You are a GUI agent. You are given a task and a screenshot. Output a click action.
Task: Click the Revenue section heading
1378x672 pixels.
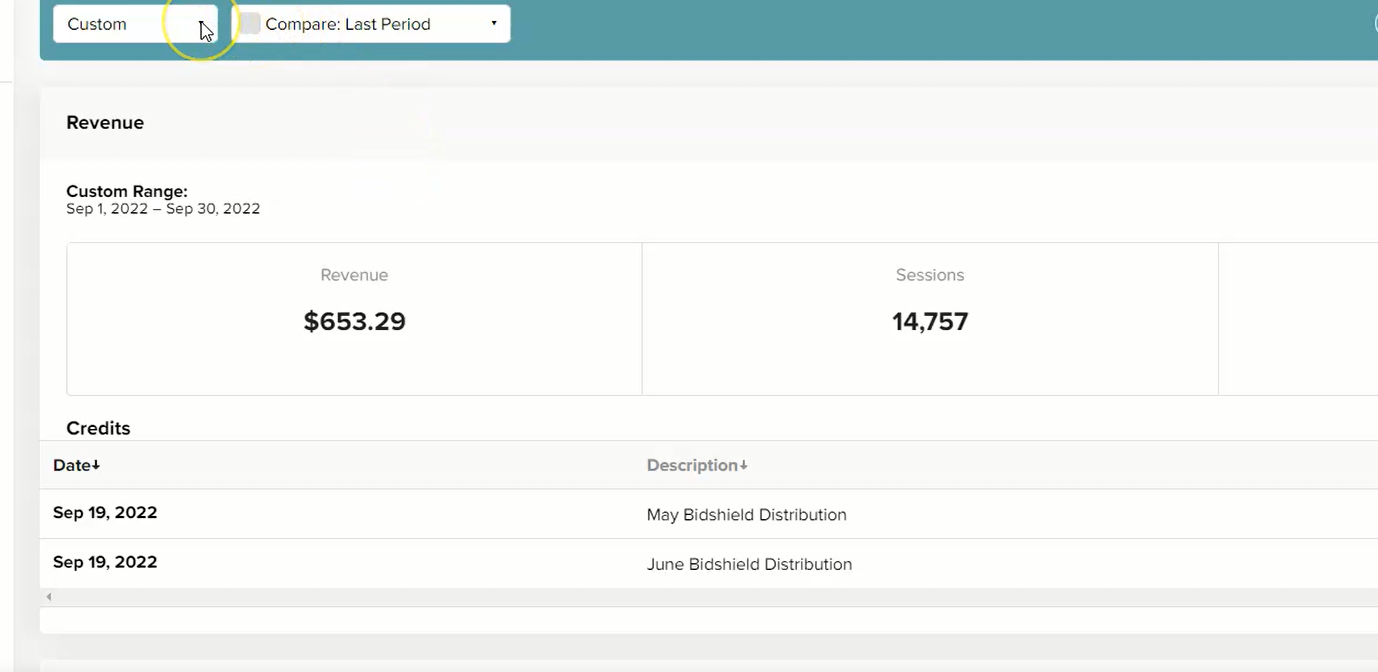coord(105,123)
